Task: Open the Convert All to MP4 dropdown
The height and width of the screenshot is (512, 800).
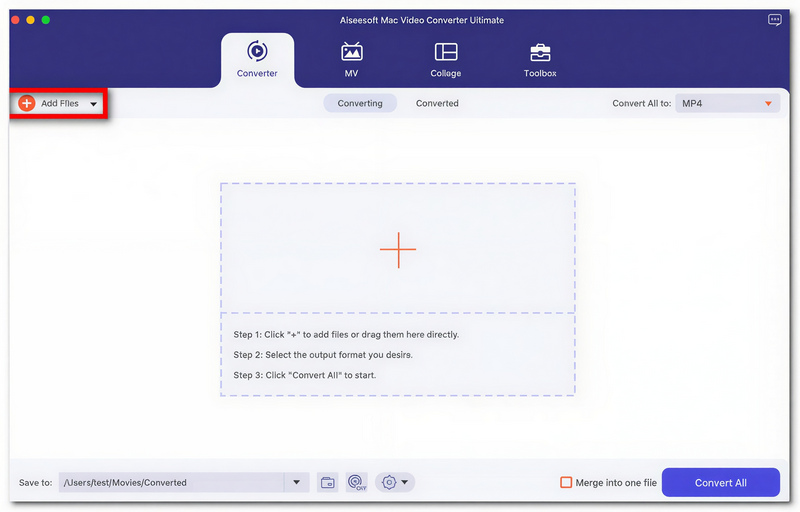Action: click(x=728, y=104)
